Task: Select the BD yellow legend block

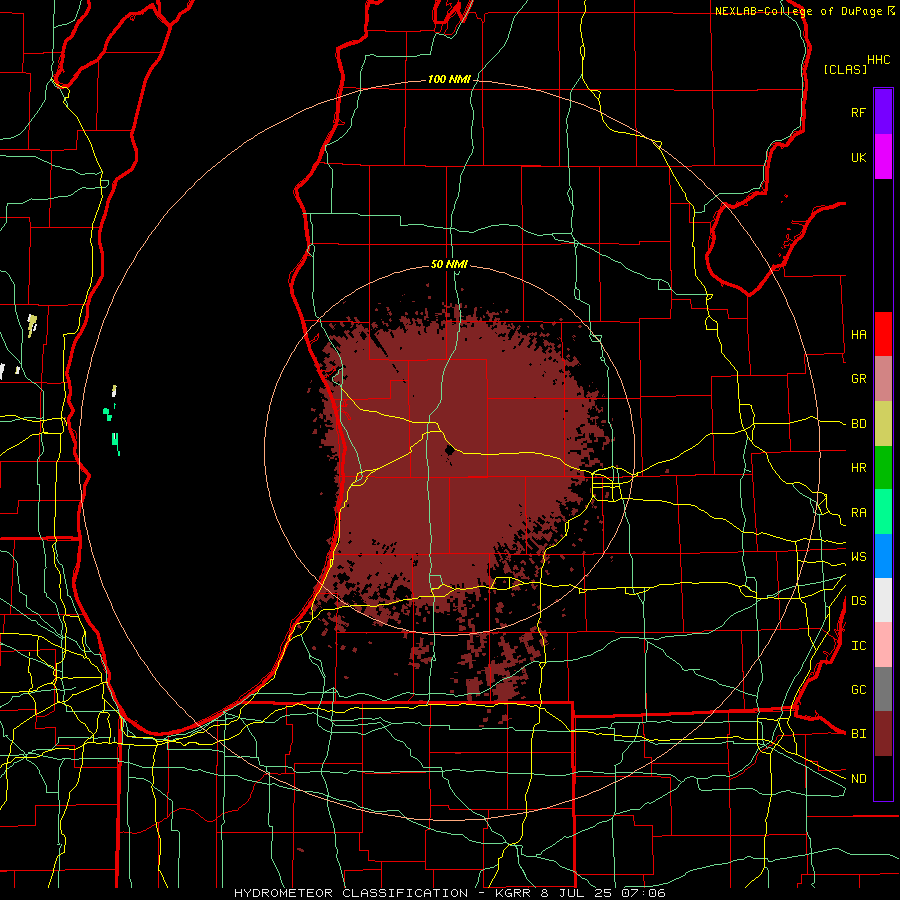Action: coord(883,424)
